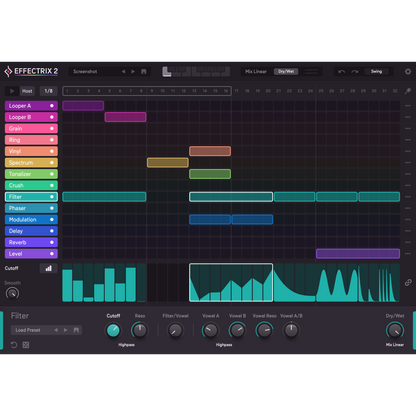Open the Filter preset grid browser icon
Viewport: 416px width, 416px height.
pyautogui.click(x=26, y=345)
